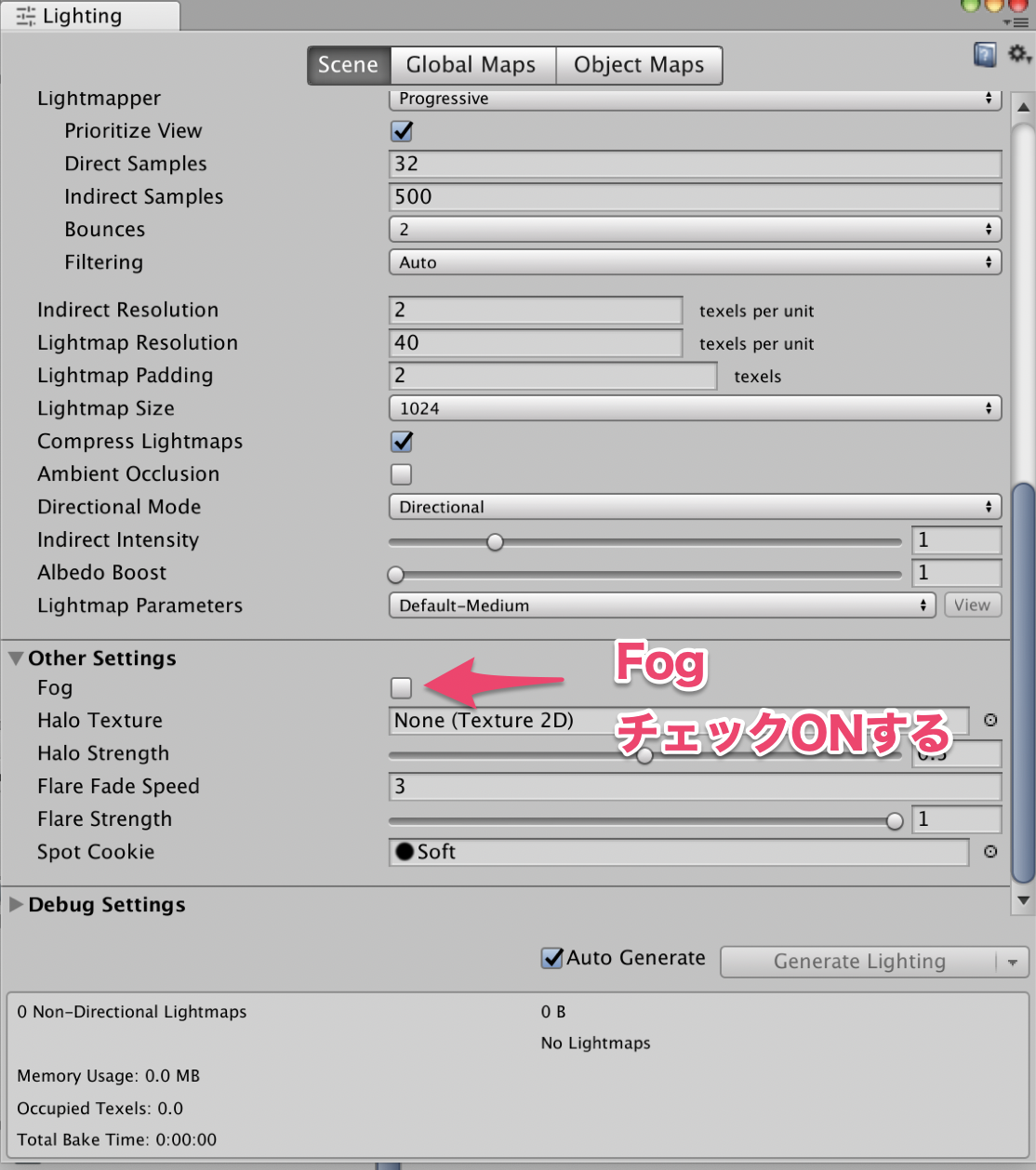Screen dimensions: 1036x1170
Task: Open the Lighting panel help icon
Action: [984, 54]
